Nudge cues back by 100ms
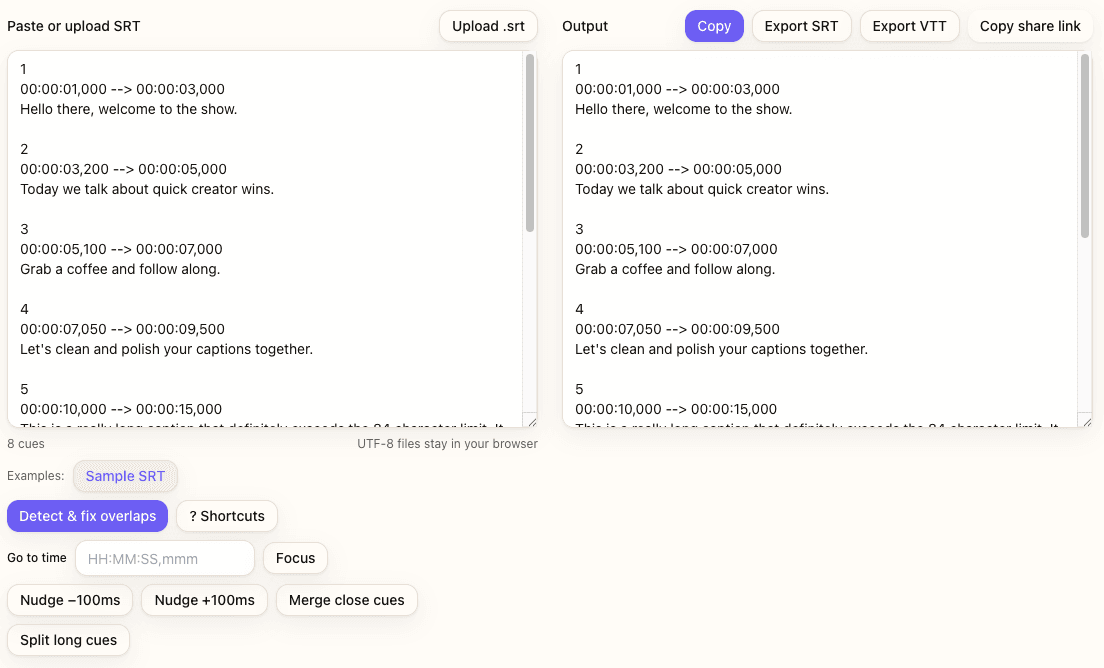Image resolution: width=1104 pixels, height=668 pixels. click(70, 600)
